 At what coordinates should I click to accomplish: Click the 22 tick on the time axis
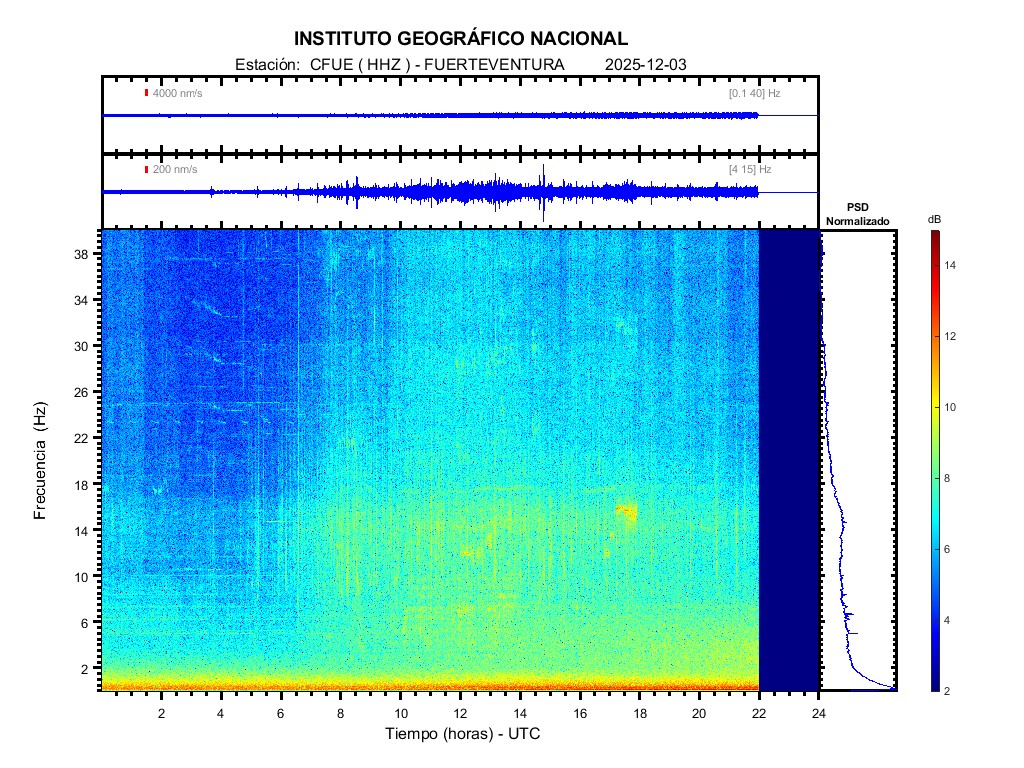coord(759,712)
